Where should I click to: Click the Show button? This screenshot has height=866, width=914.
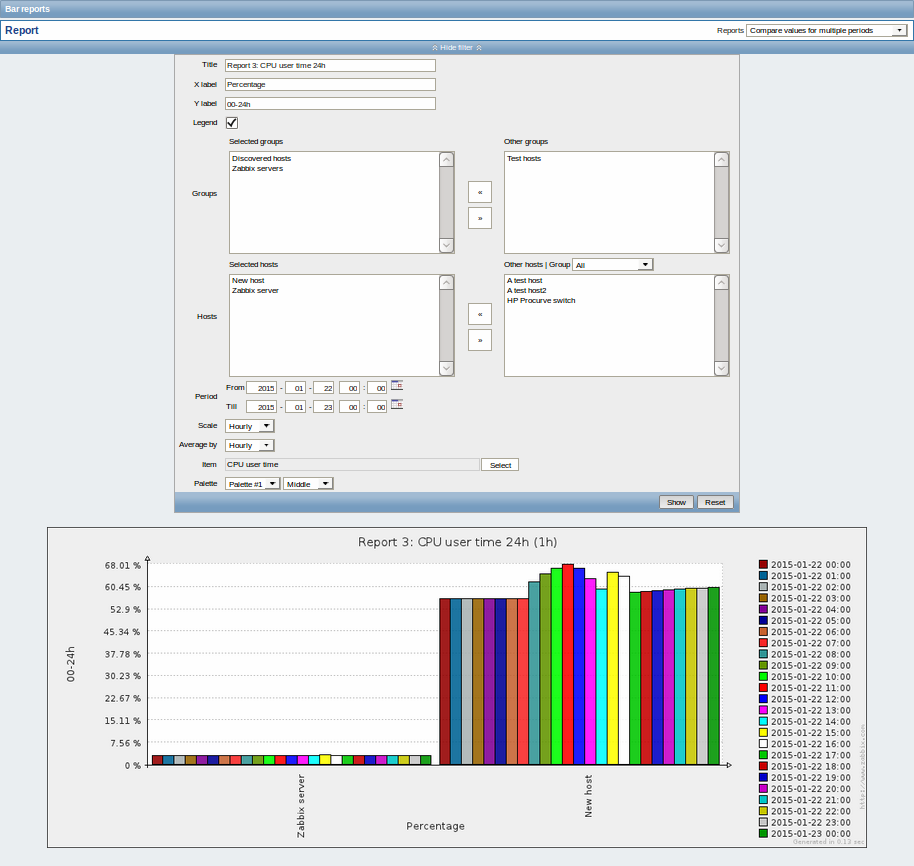click(x=676, y=502)
